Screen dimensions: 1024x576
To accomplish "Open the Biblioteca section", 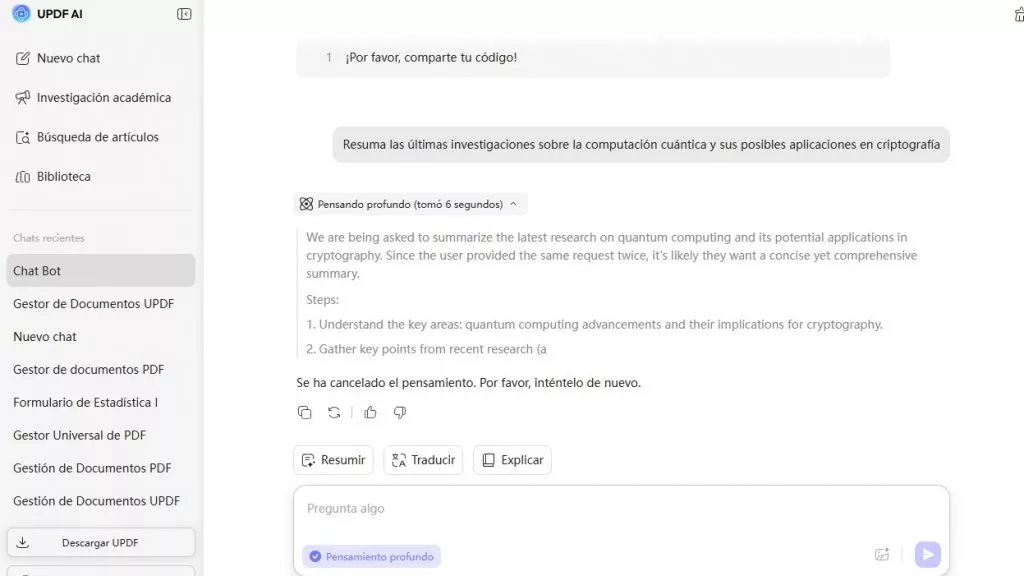I will click(63, 177).
